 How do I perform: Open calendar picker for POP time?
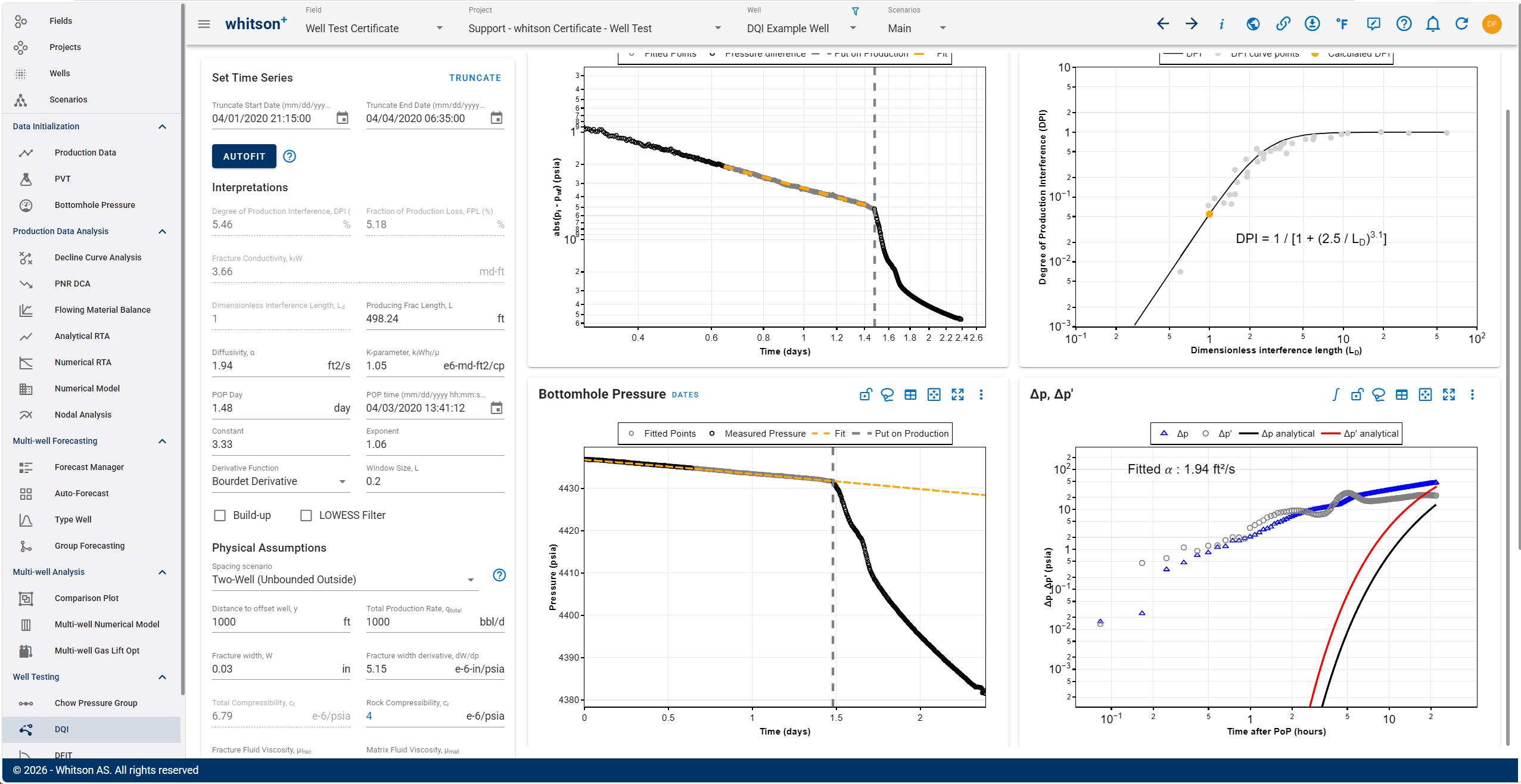(x=496, y=408)
